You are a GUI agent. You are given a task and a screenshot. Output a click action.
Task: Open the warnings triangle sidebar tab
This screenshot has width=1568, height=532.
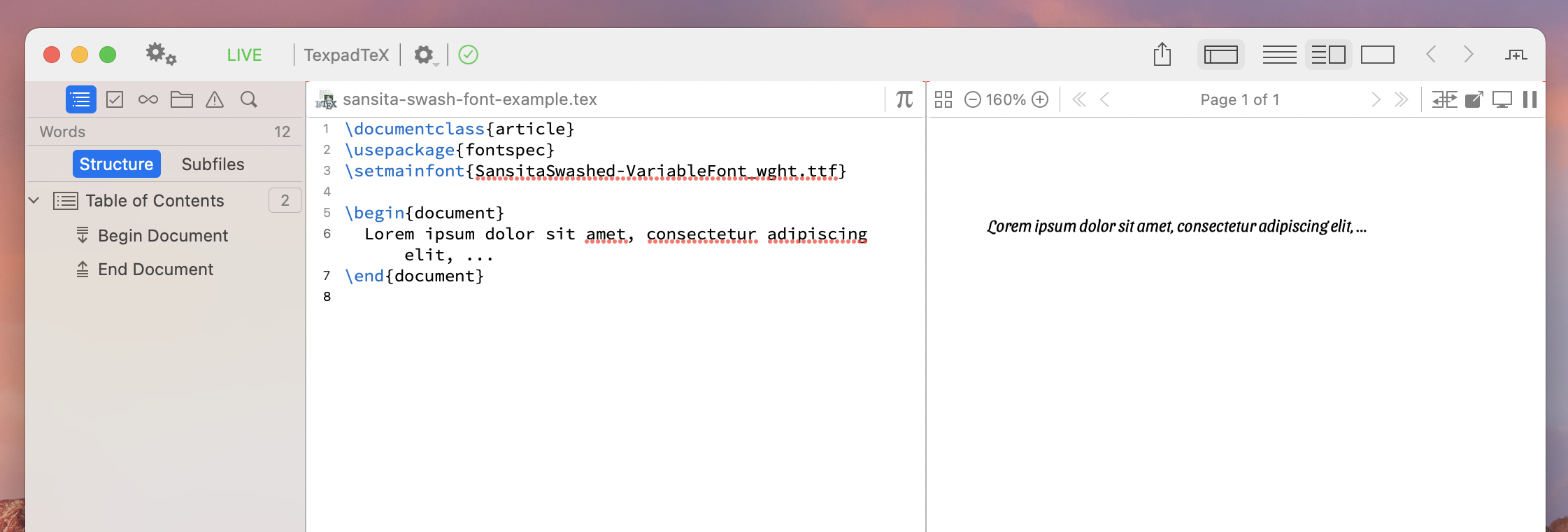point(215,99)
